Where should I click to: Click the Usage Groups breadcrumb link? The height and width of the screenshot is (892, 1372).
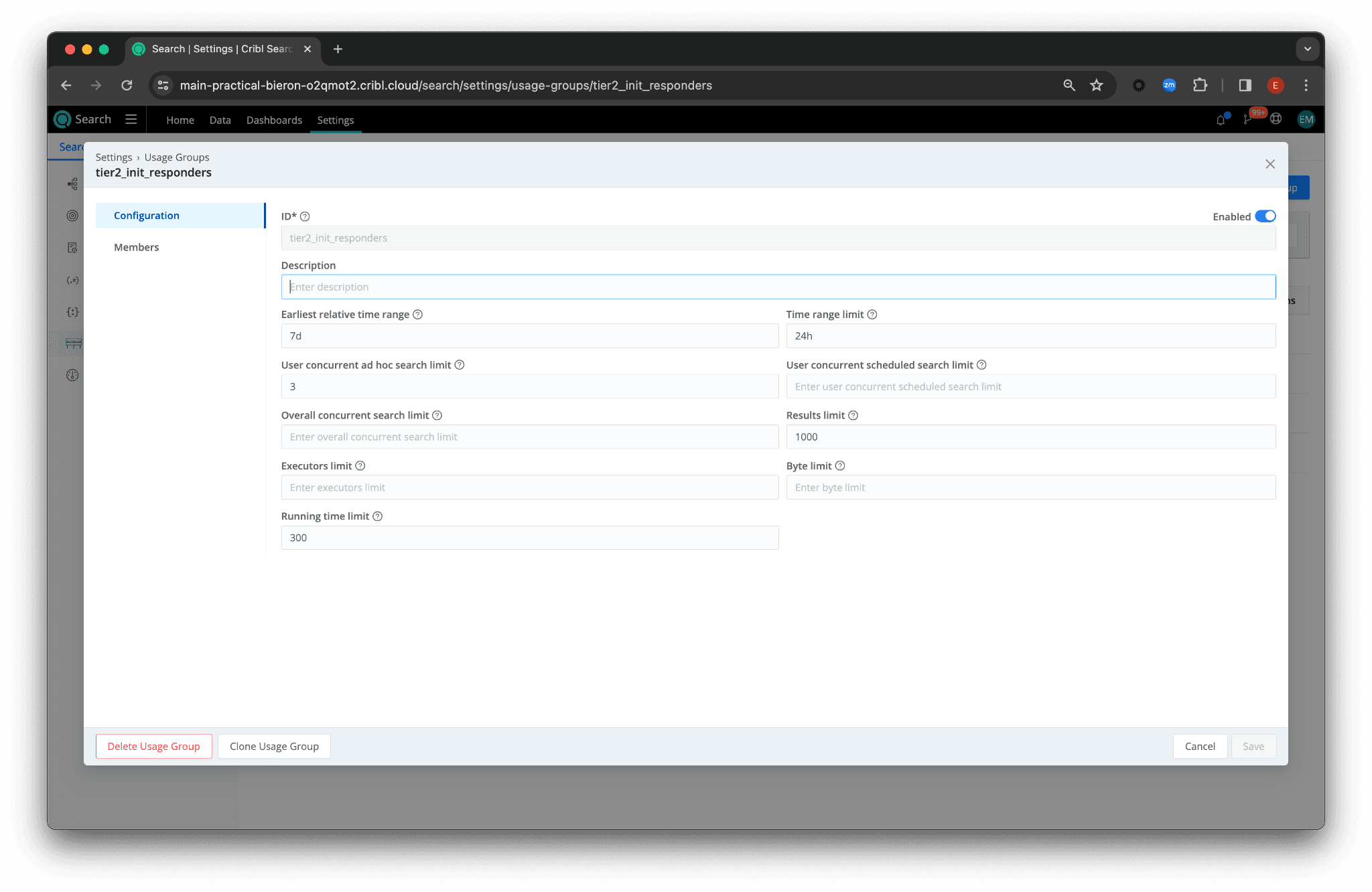(177, 157)
